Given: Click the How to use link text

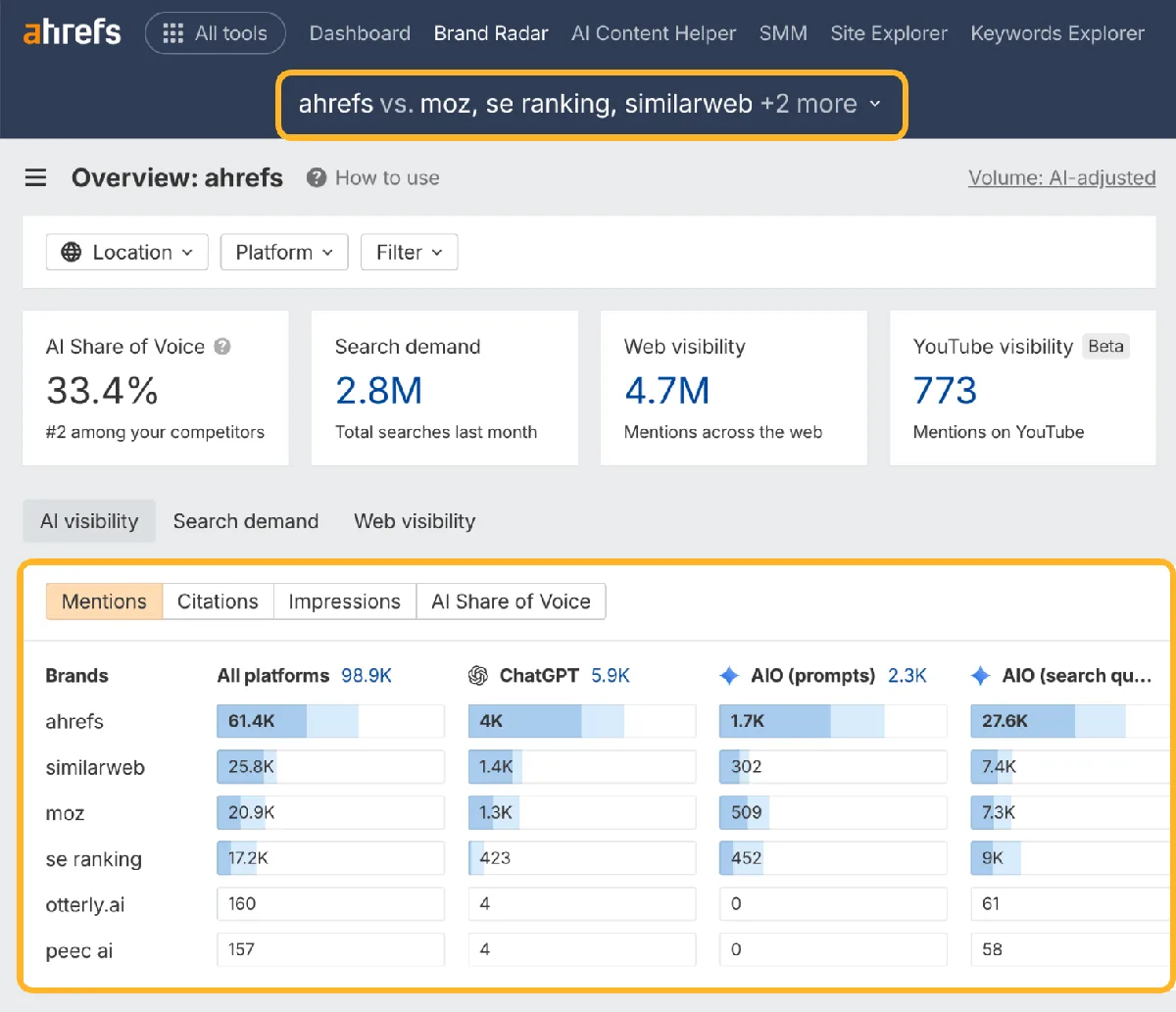Looking at the screenshot, I should click(x=387, y=177).
